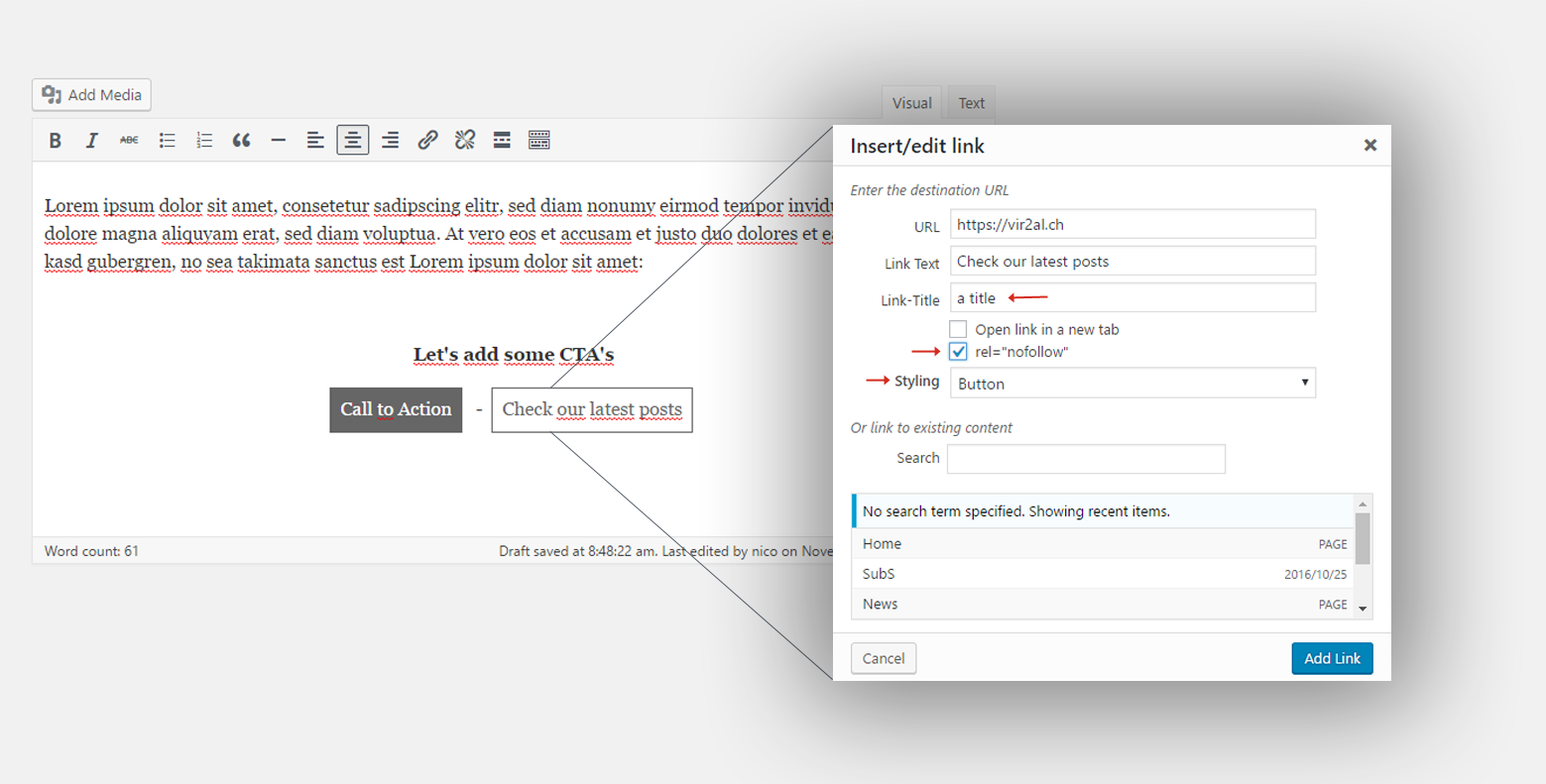Click the results scrollbar thumb
1546x784 pixels.
[1363, 539]
